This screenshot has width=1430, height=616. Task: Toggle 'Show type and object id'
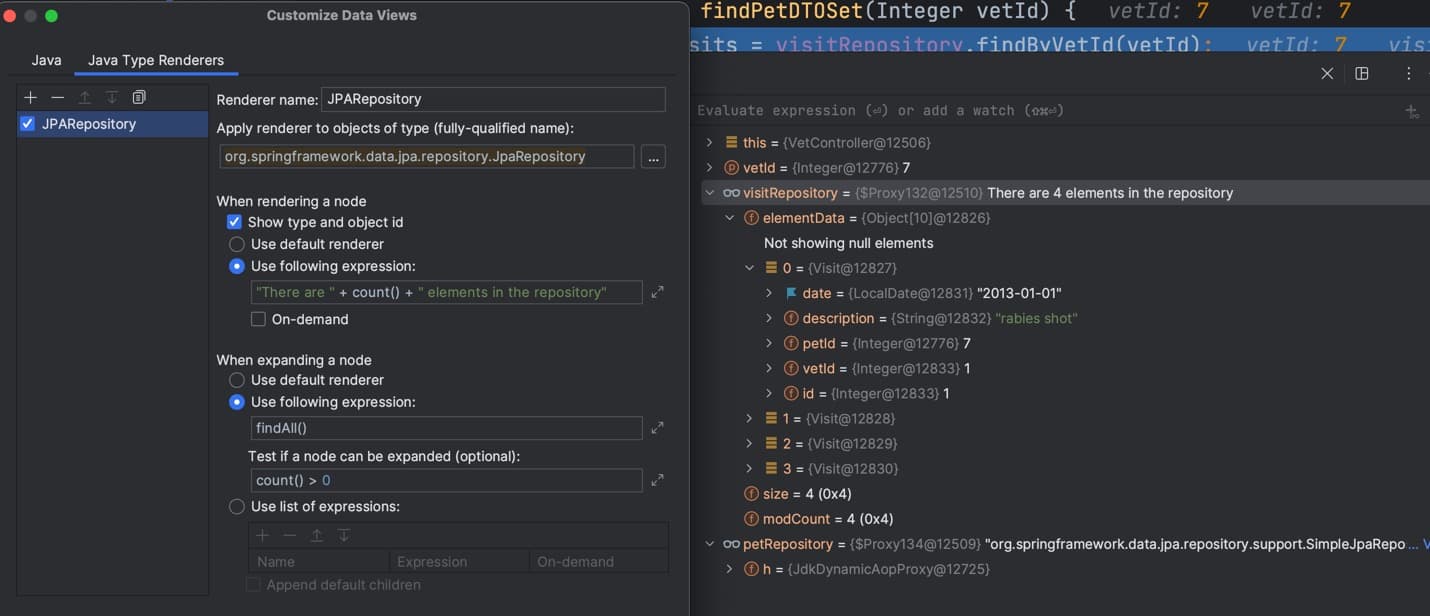tap(233, 222)
